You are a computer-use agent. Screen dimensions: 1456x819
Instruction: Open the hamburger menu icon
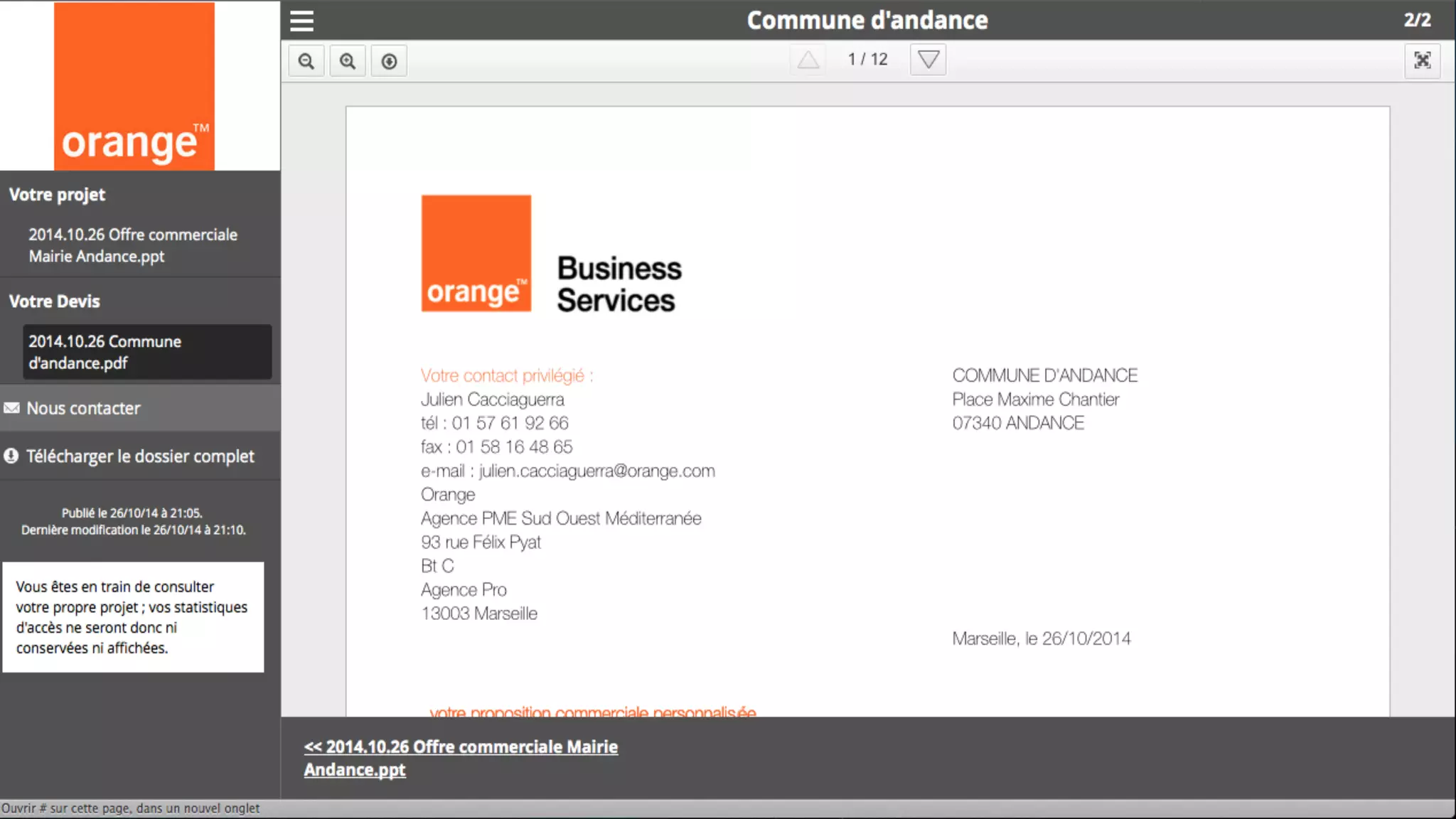point(301,21)
